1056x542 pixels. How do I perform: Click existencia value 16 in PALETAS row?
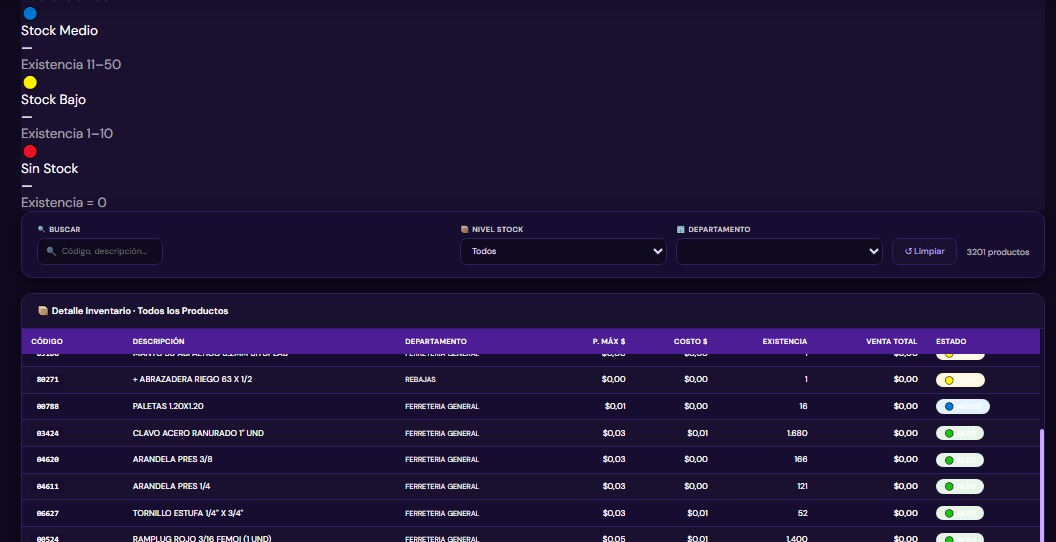pos(803,407)
